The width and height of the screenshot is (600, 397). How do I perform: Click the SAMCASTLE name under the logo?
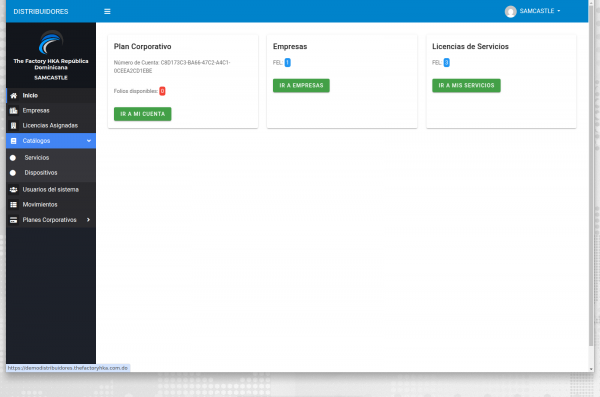coord(51,78)
